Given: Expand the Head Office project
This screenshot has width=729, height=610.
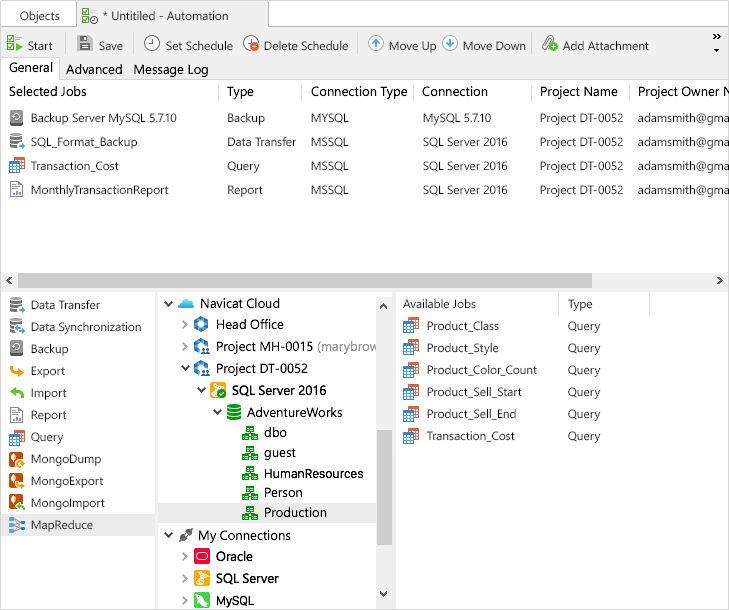Looking at the screenshot, I should 184,325.
